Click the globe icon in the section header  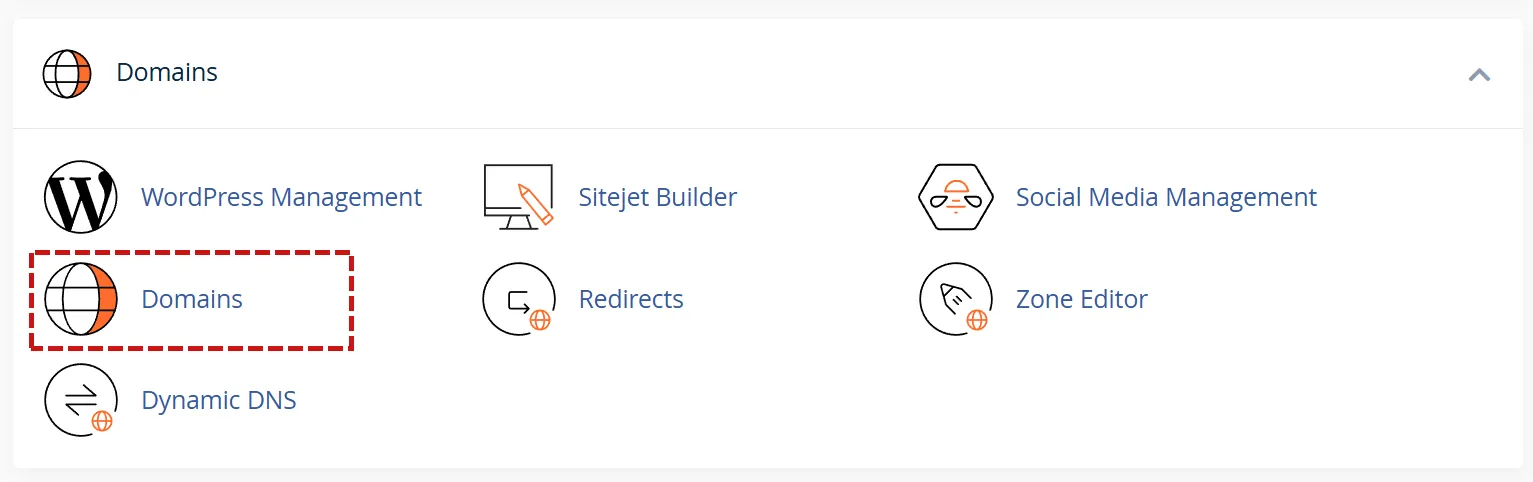tap(67, 73)
